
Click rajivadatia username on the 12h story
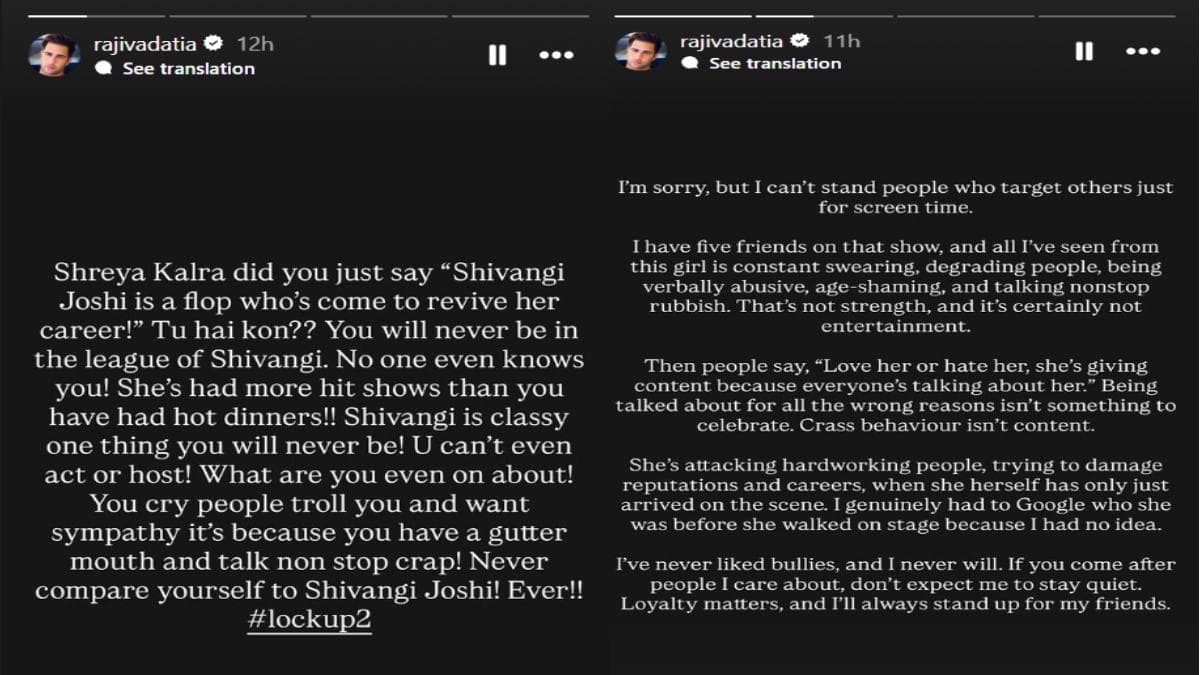pyautogui.click(x=146, y=43)
